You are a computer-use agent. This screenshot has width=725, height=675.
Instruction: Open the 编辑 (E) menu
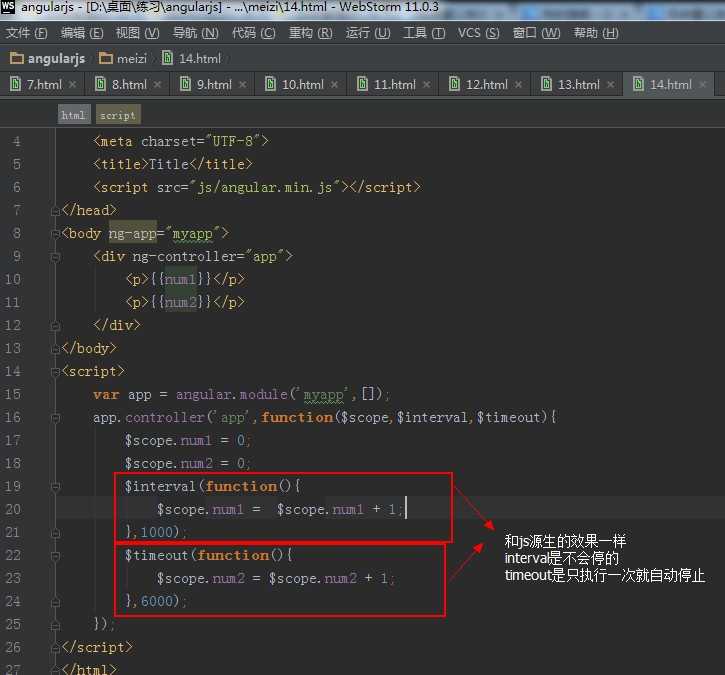(x=82, y=33)
